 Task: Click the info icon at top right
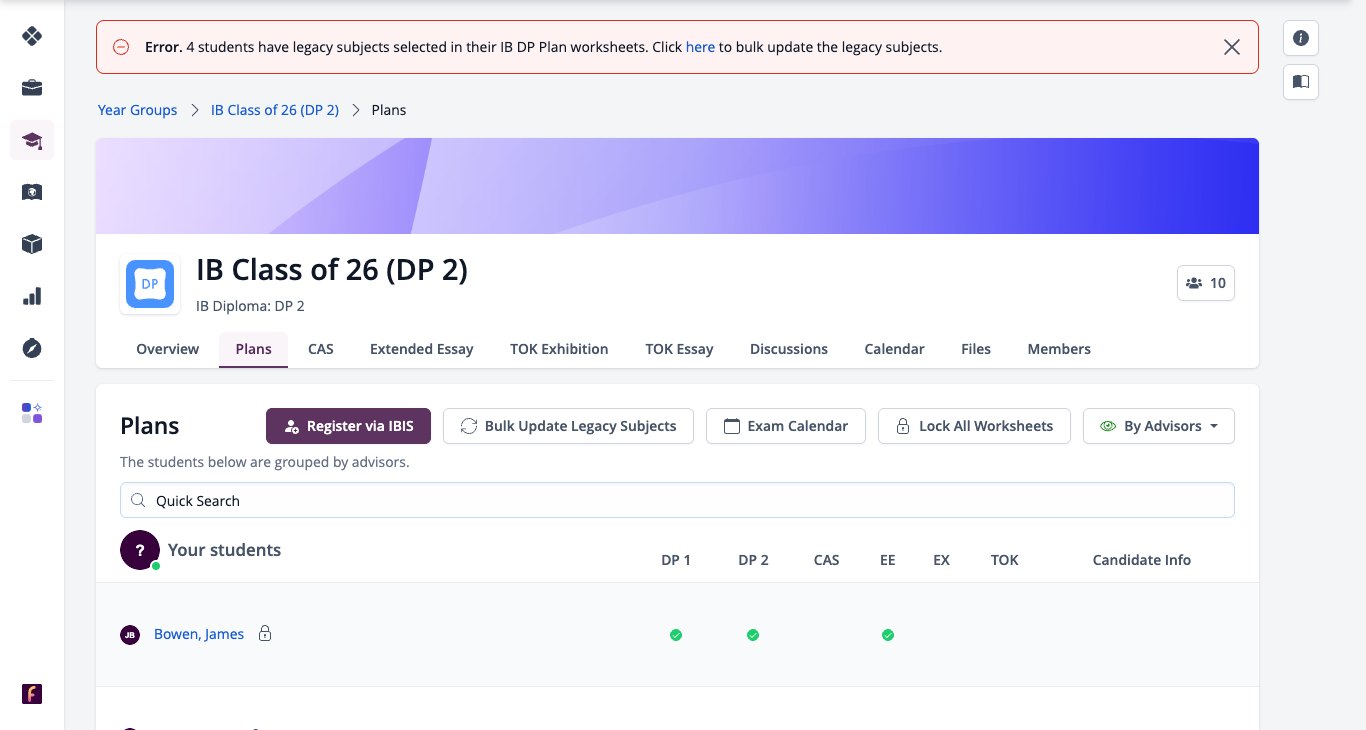point(1301,38)
